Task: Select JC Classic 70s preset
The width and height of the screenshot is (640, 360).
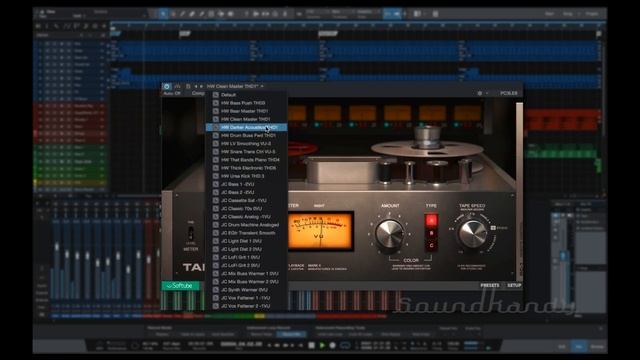Action: point(247,209)
